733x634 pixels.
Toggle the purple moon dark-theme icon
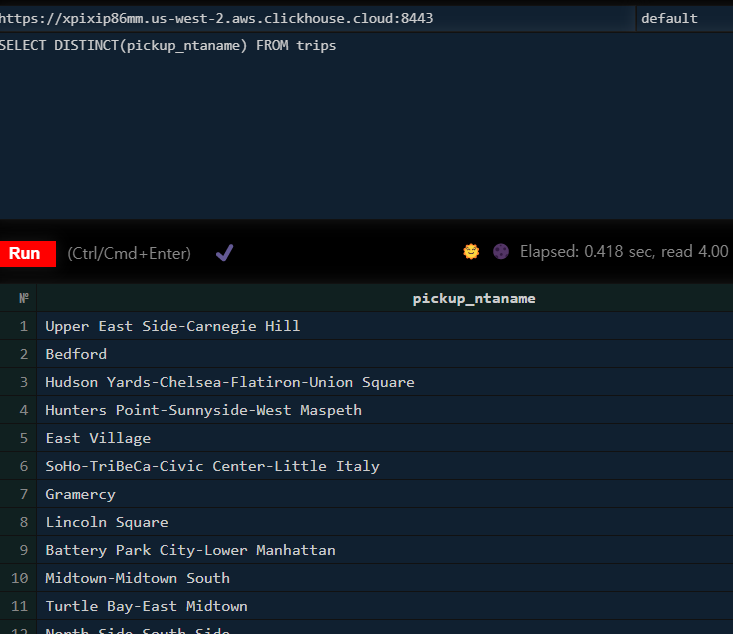click(x=501, y=252)
